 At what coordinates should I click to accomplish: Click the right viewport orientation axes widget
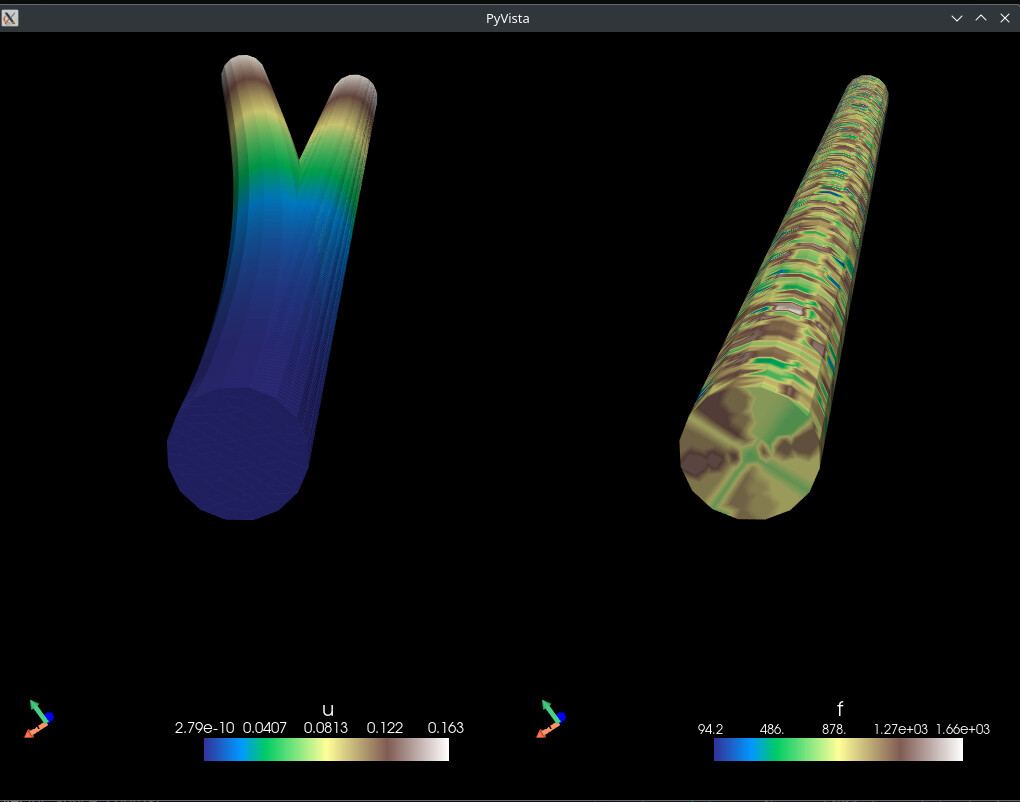[550, 719]
